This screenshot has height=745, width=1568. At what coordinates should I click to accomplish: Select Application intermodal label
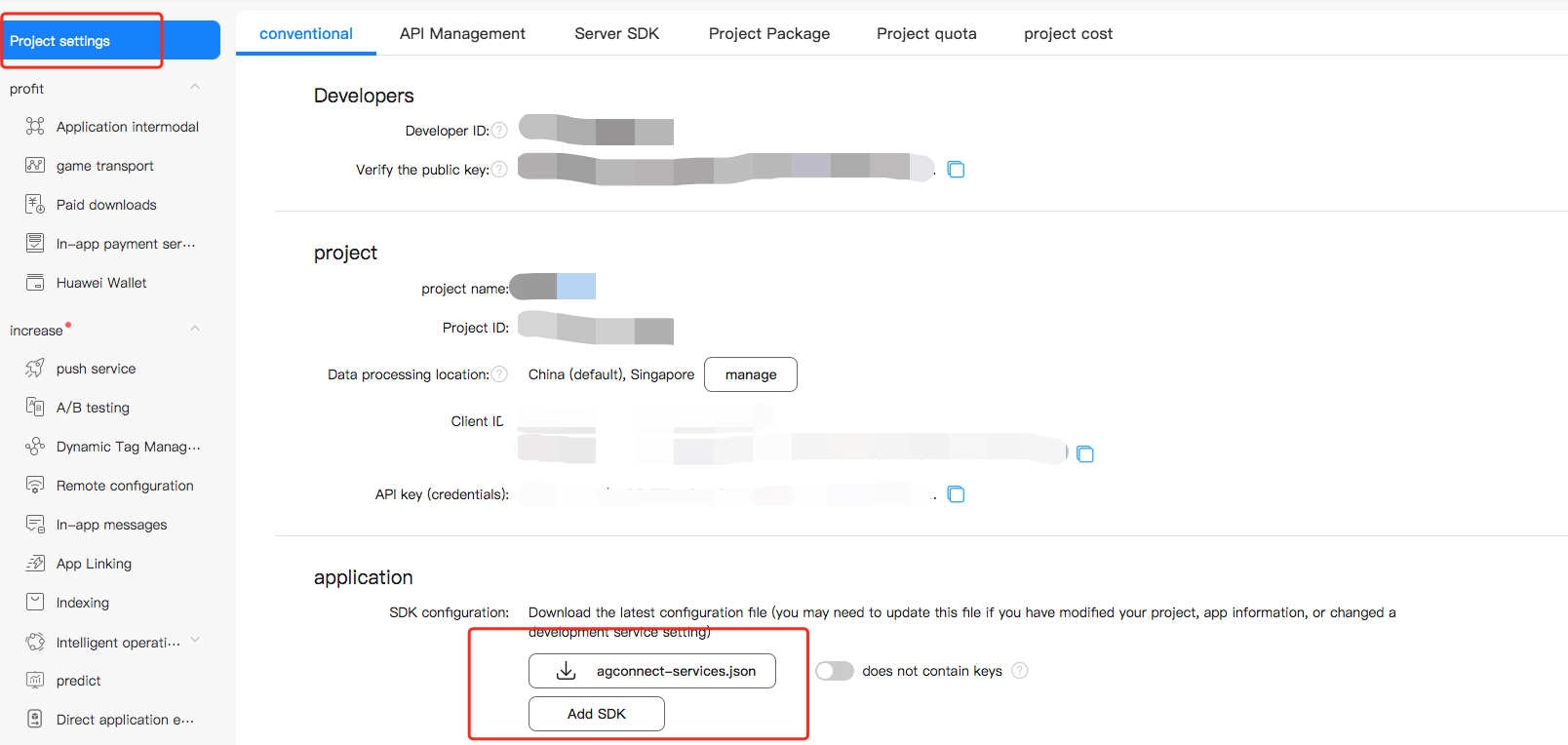[x=128, y=127]
